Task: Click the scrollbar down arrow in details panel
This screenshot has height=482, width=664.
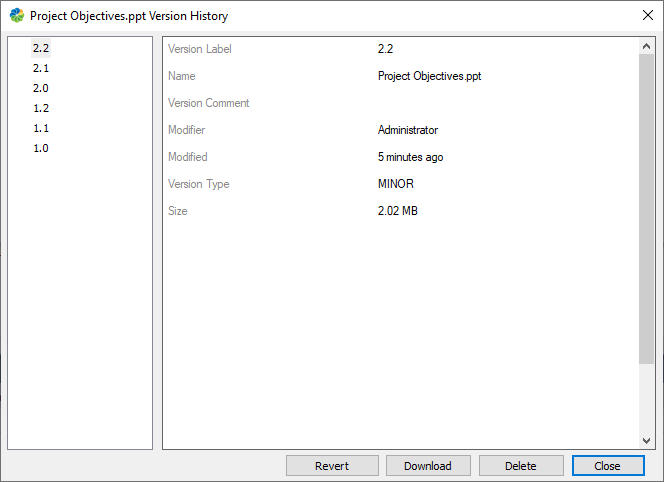Action: click(647, 441)
